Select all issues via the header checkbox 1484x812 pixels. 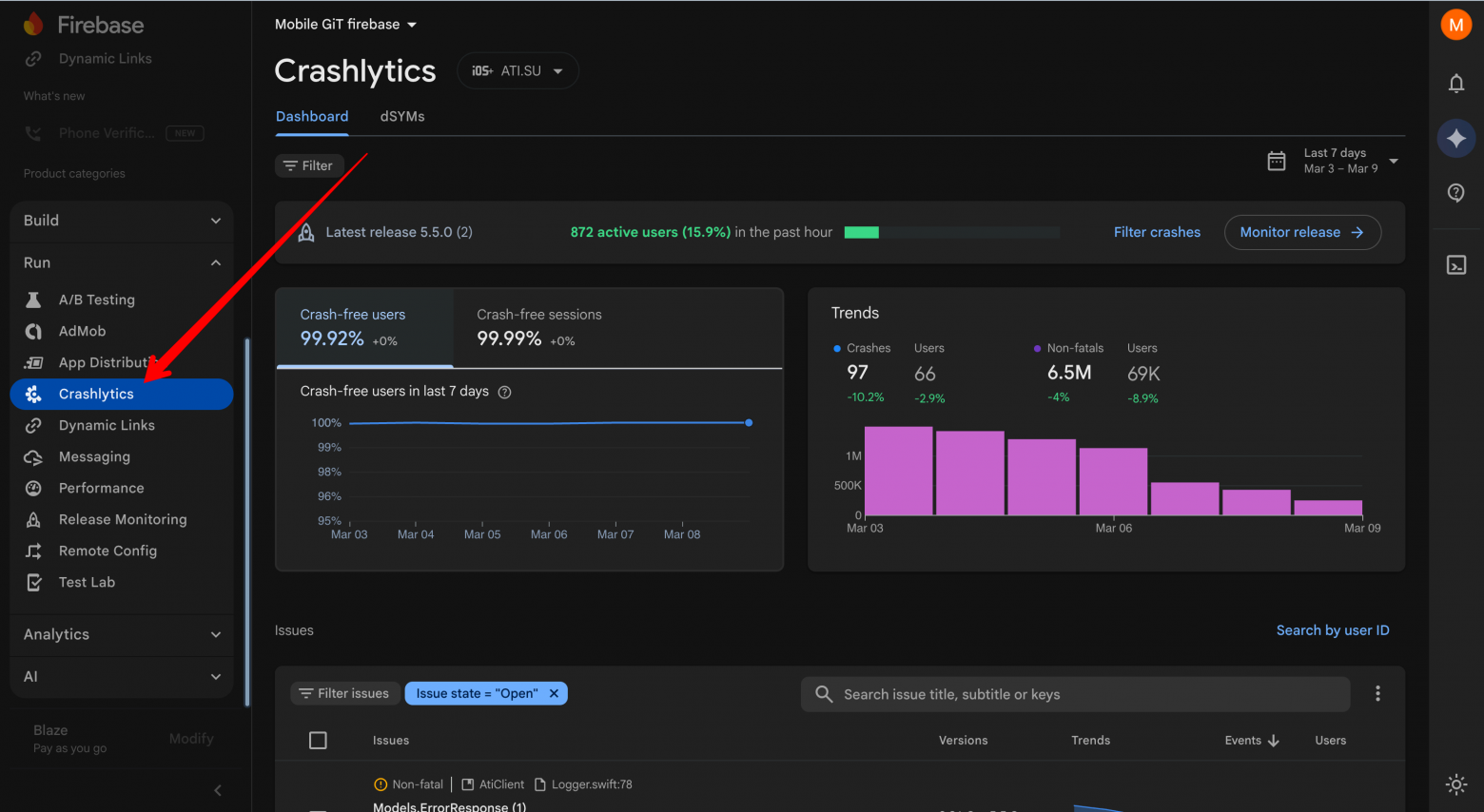pos(319,740)
